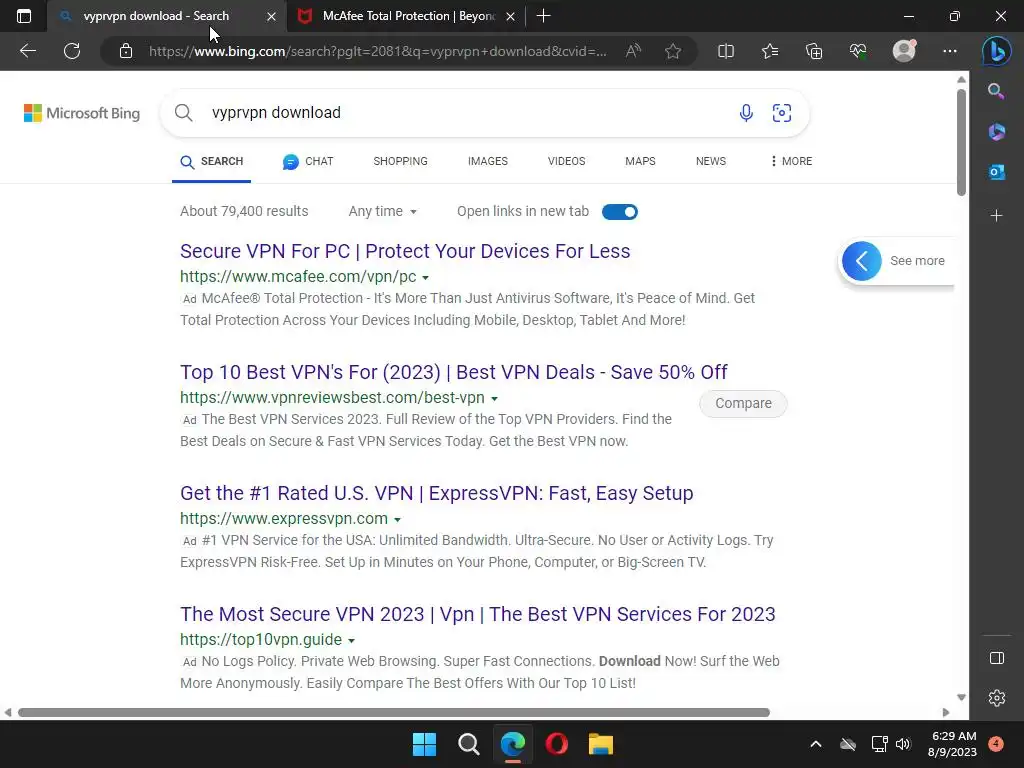Open the volume control tray icon
The height and width of the screenshot is (768, 1024).
[x=903, y=744]
